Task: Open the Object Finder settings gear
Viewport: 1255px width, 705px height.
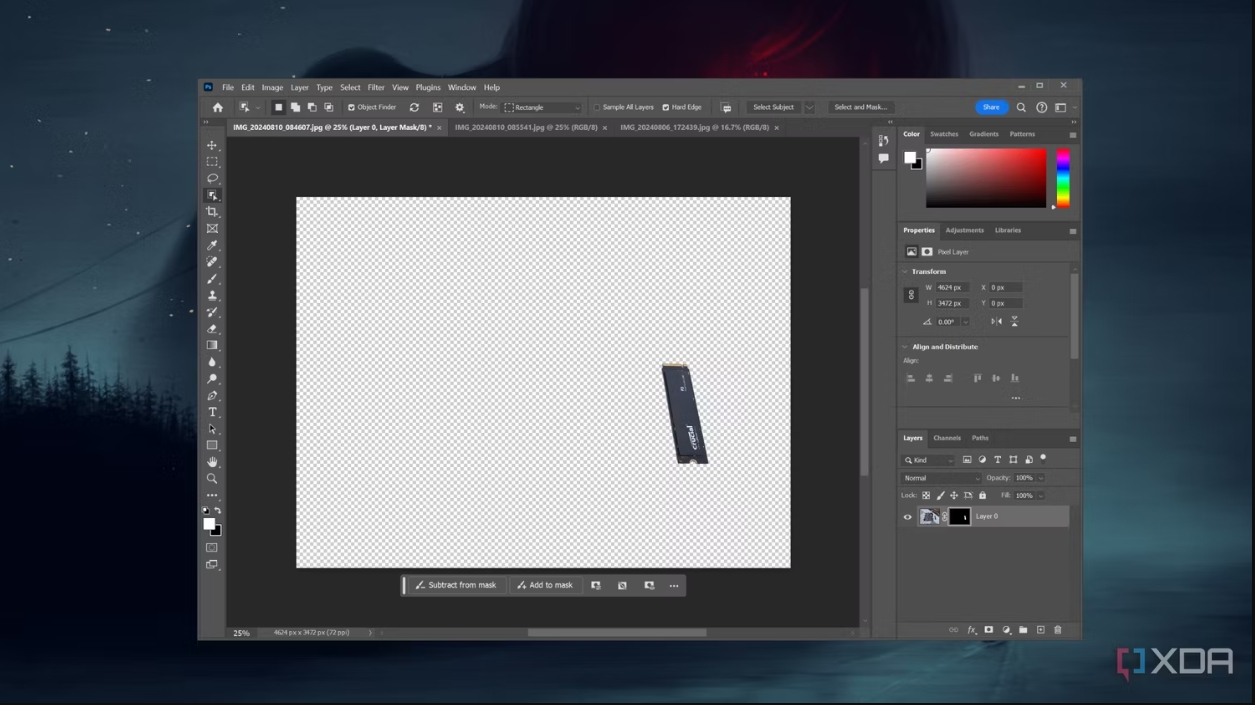Action: click(x=460, y=107)
